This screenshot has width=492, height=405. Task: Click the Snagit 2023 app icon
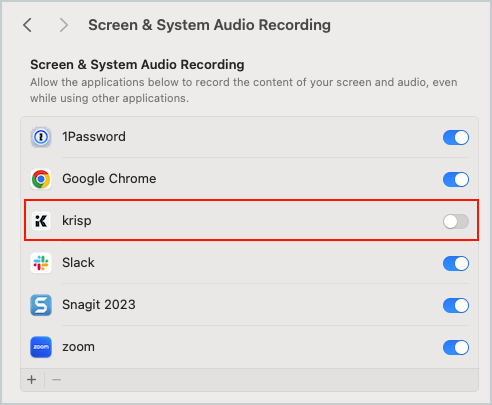pyautogui.click(x=41, y=305)
